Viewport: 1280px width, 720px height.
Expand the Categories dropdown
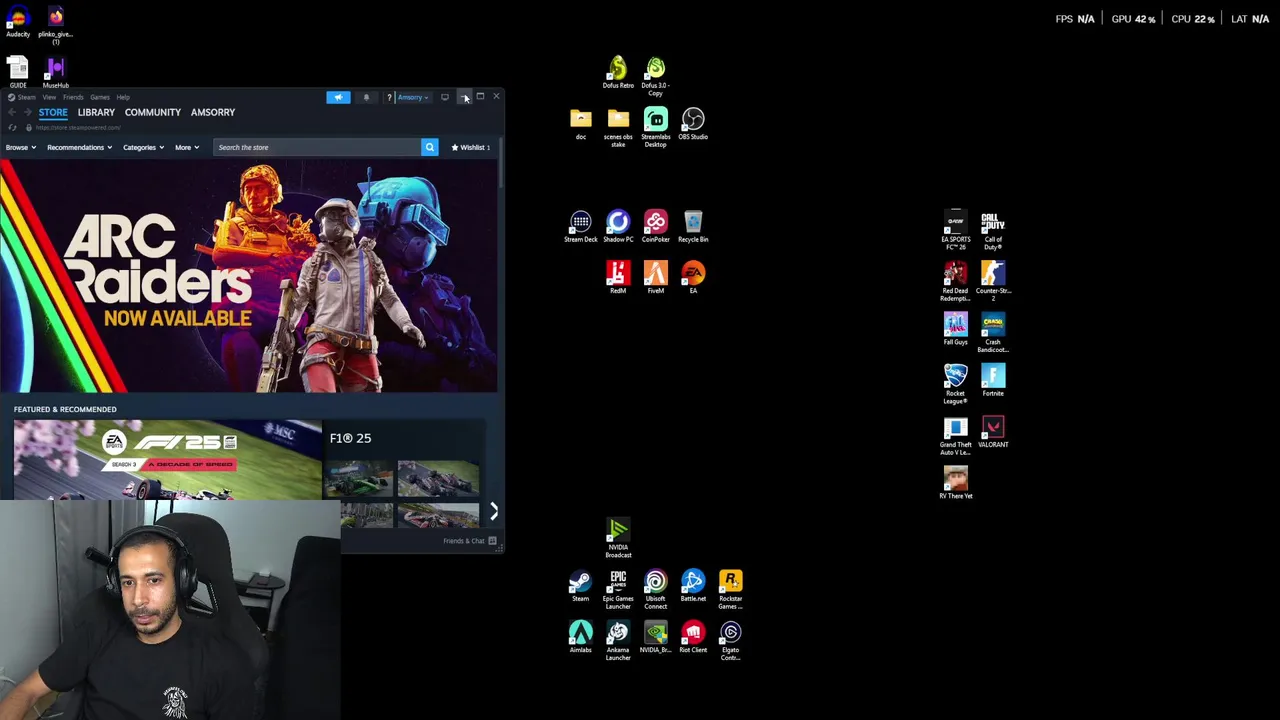click(143, 147)
